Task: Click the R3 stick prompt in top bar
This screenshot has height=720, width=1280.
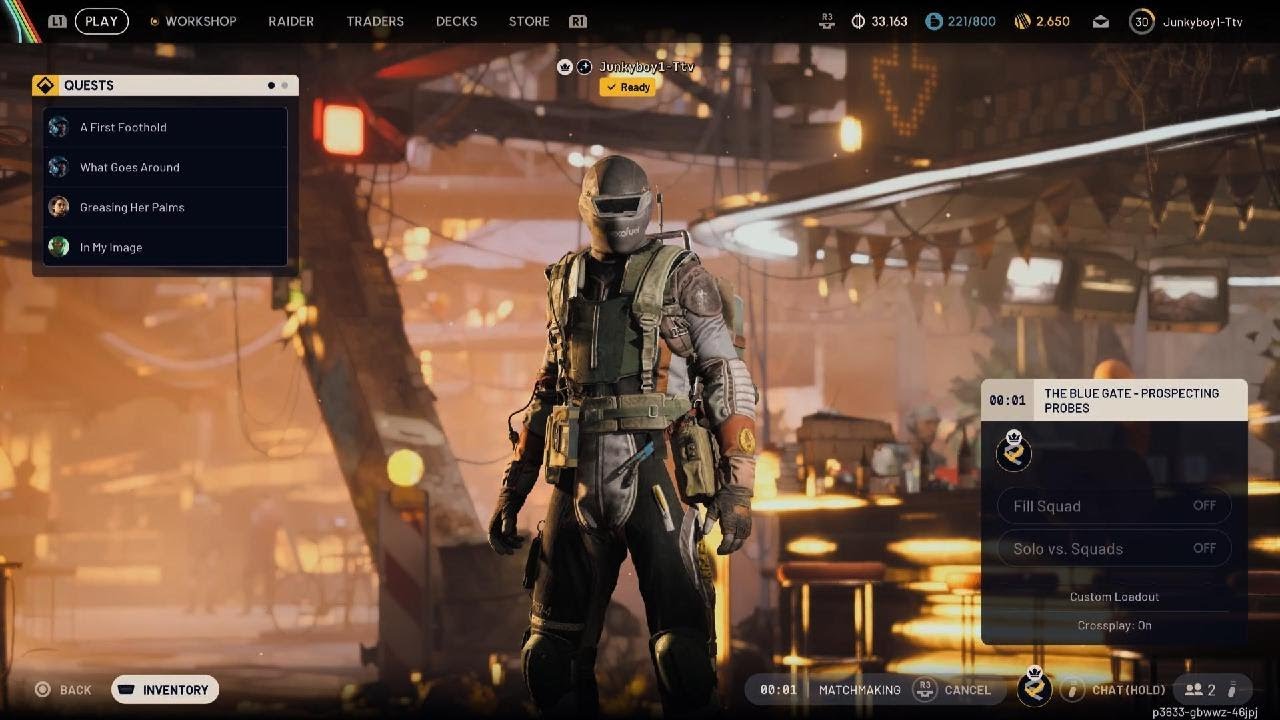Action: 826,21
